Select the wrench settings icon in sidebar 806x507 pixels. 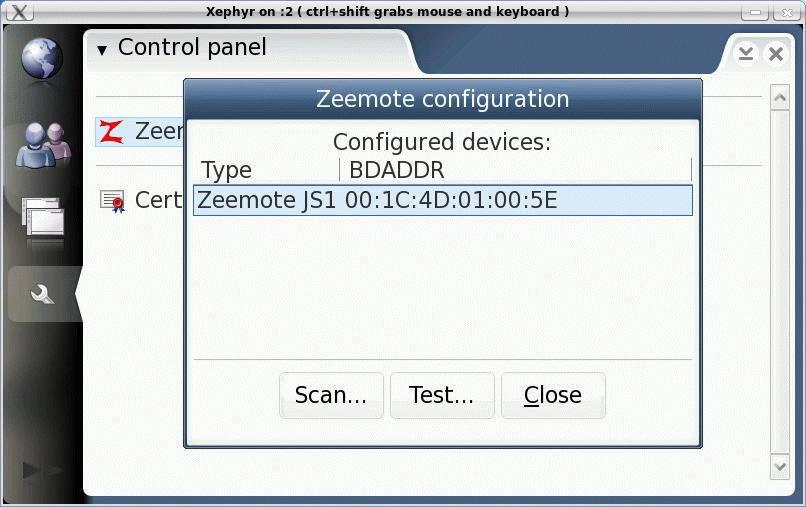point(42,294)
